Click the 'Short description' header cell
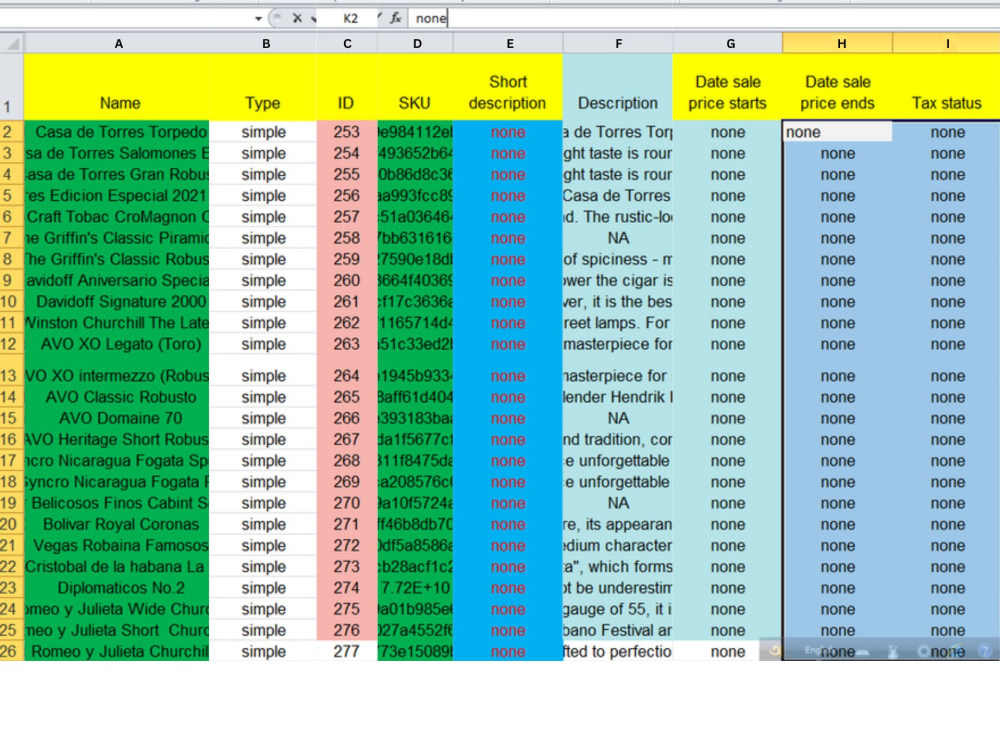Image resolution: width=1000 pixels, height=750 pixels. pos(508,87)
